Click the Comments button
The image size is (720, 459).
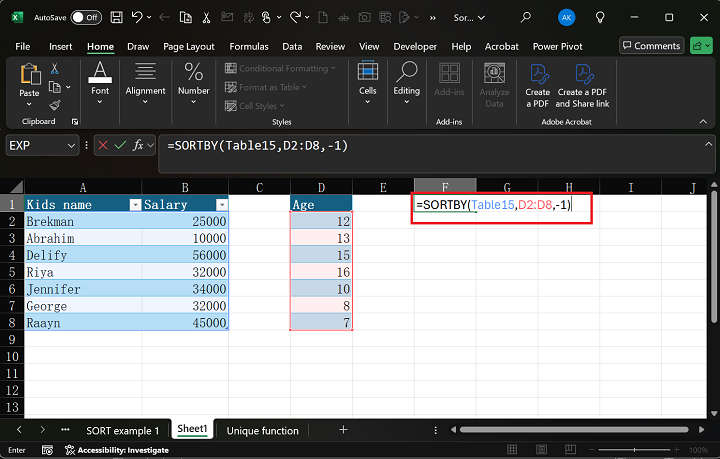click(x=651, y=46)
